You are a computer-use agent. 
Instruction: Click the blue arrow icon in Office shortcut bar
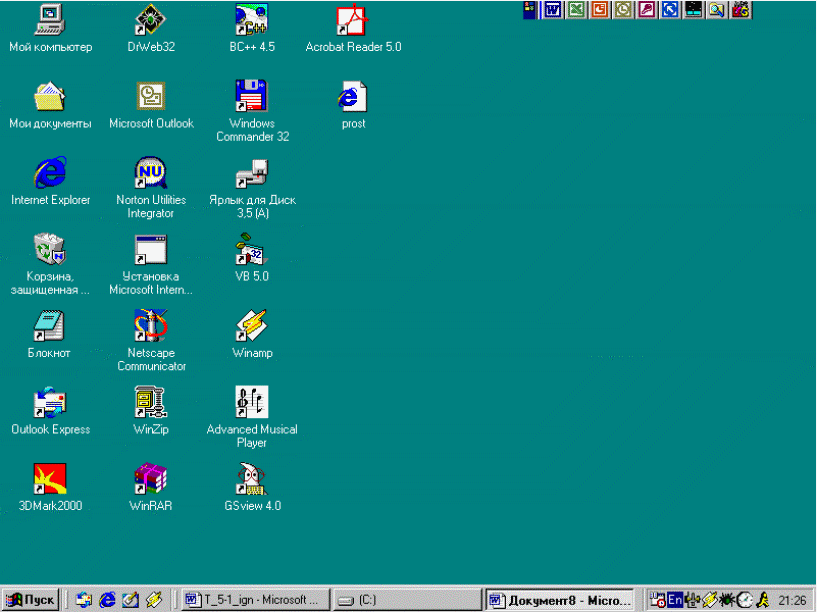[670, 9]
